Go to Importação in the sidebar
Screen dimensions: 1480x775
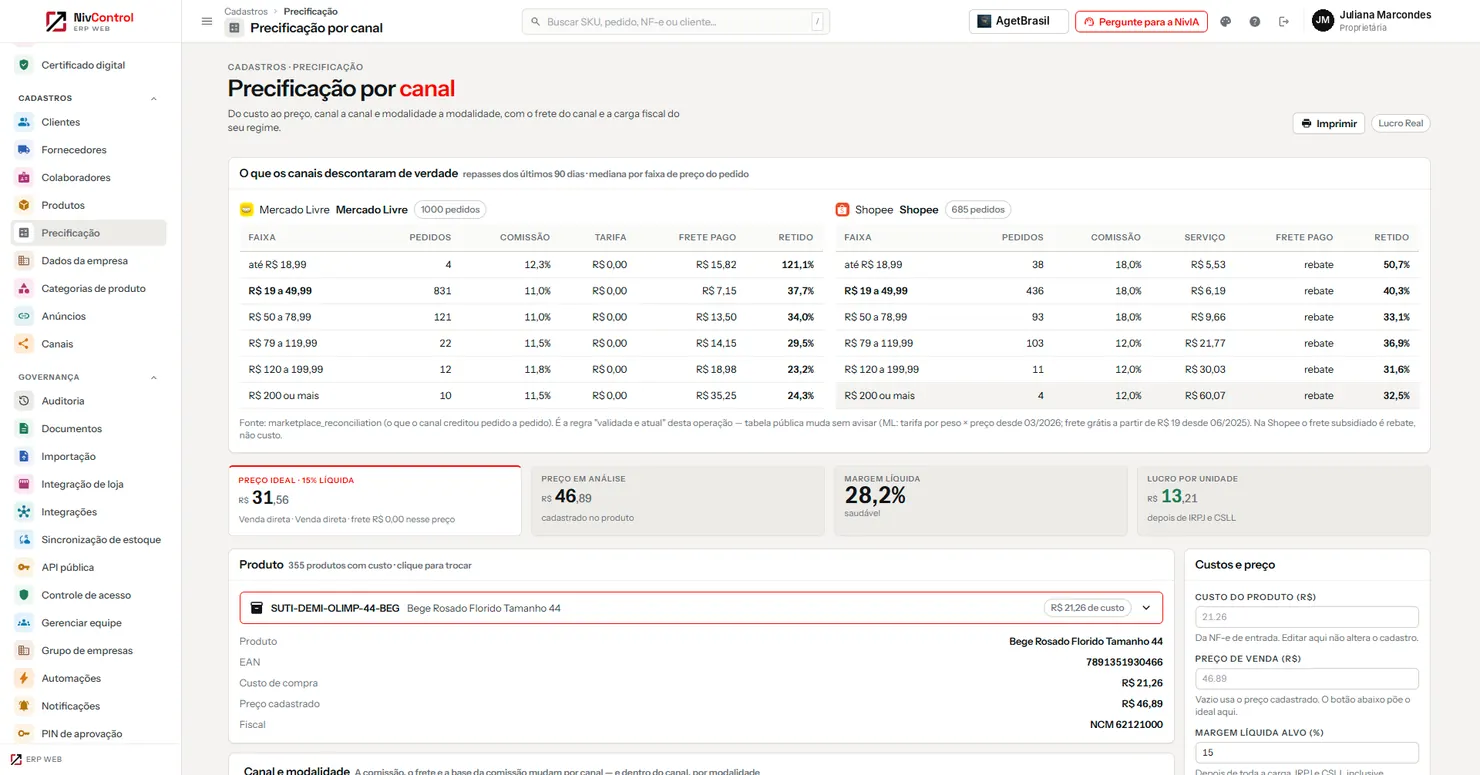coord(90,457)
